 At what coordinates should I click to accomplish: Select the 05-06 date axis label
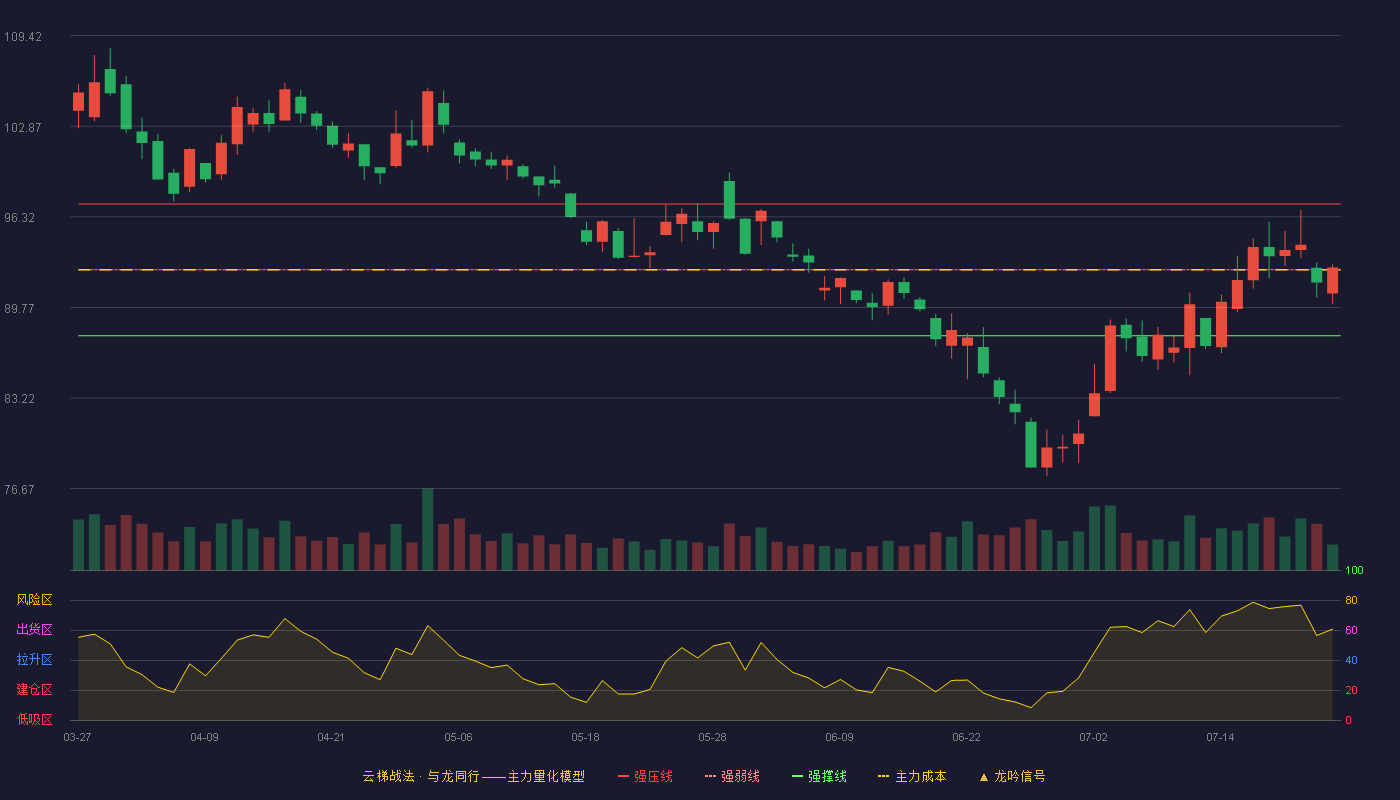click(458, 737)
